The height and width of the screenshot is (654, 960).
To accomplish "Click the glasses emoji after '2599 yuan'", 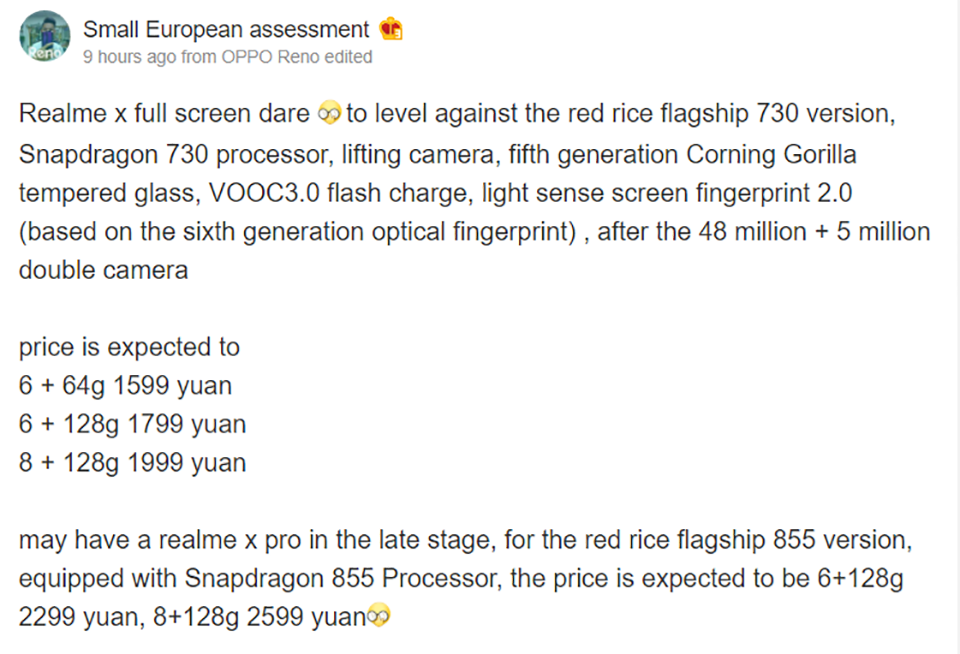I will 378,615.
